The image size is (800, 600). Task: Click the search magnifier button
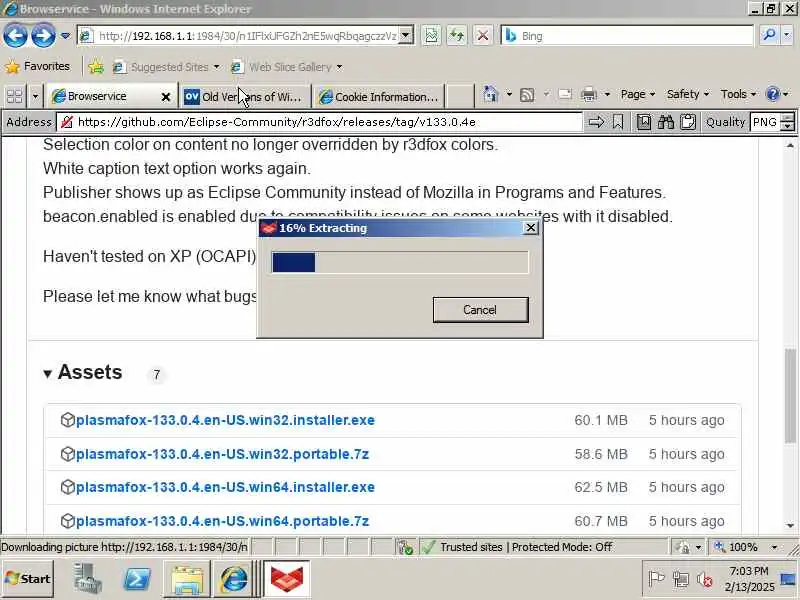769,36
